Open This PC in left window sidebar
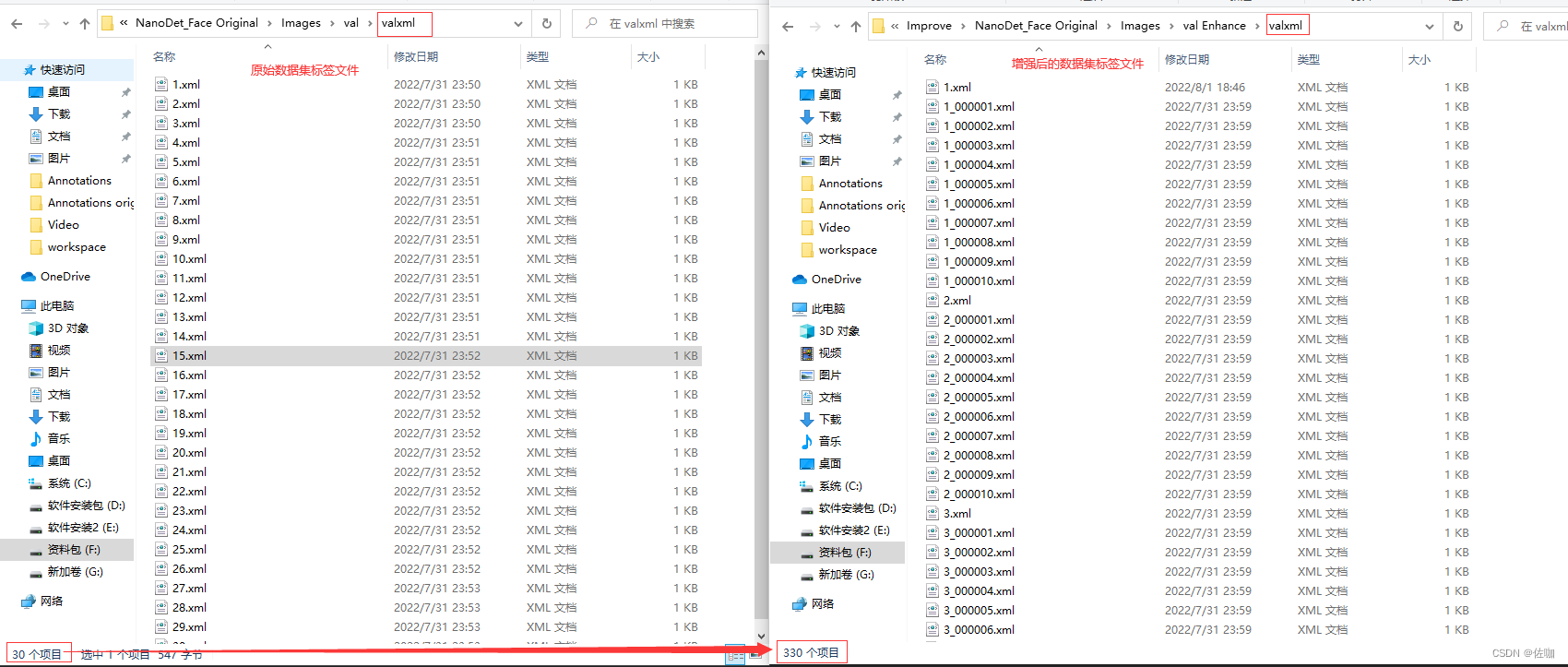Image resolution: width=1568 pixels, height=667 pixels. (47, 305)
